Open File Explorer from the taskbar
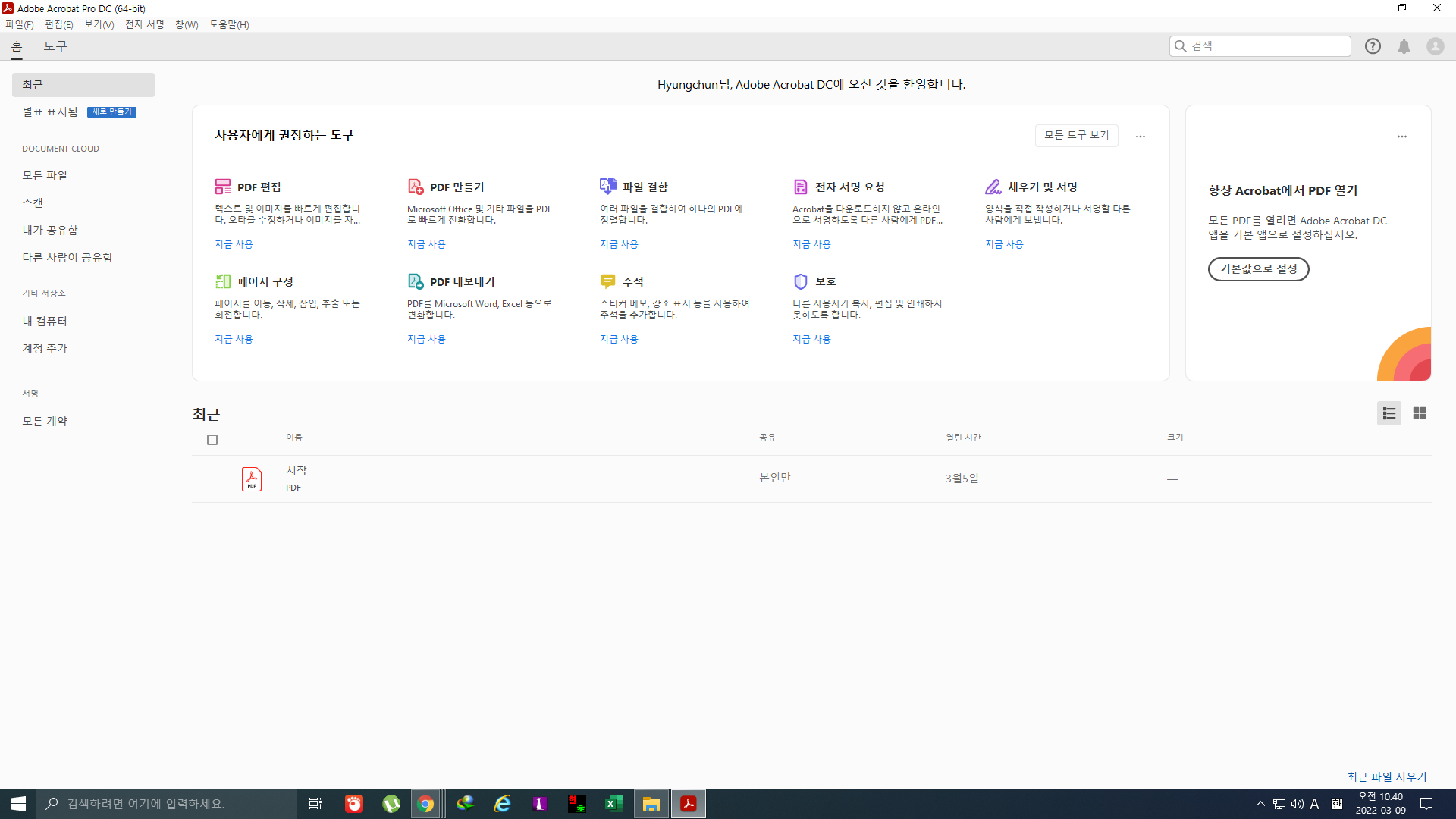 (x=651, y=804)
